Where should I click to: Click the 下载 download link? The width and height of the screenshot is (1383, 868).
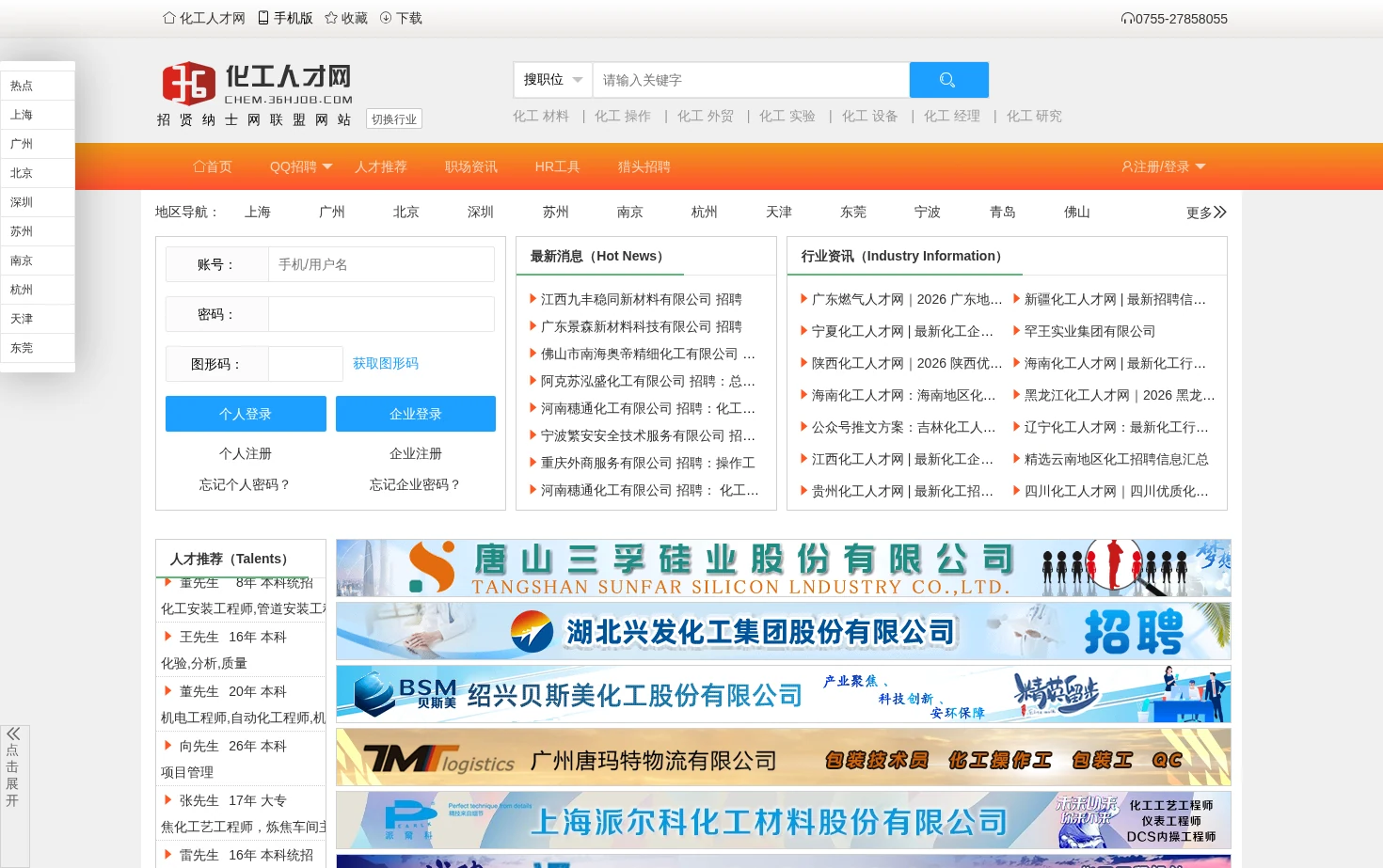click(401, 18)
